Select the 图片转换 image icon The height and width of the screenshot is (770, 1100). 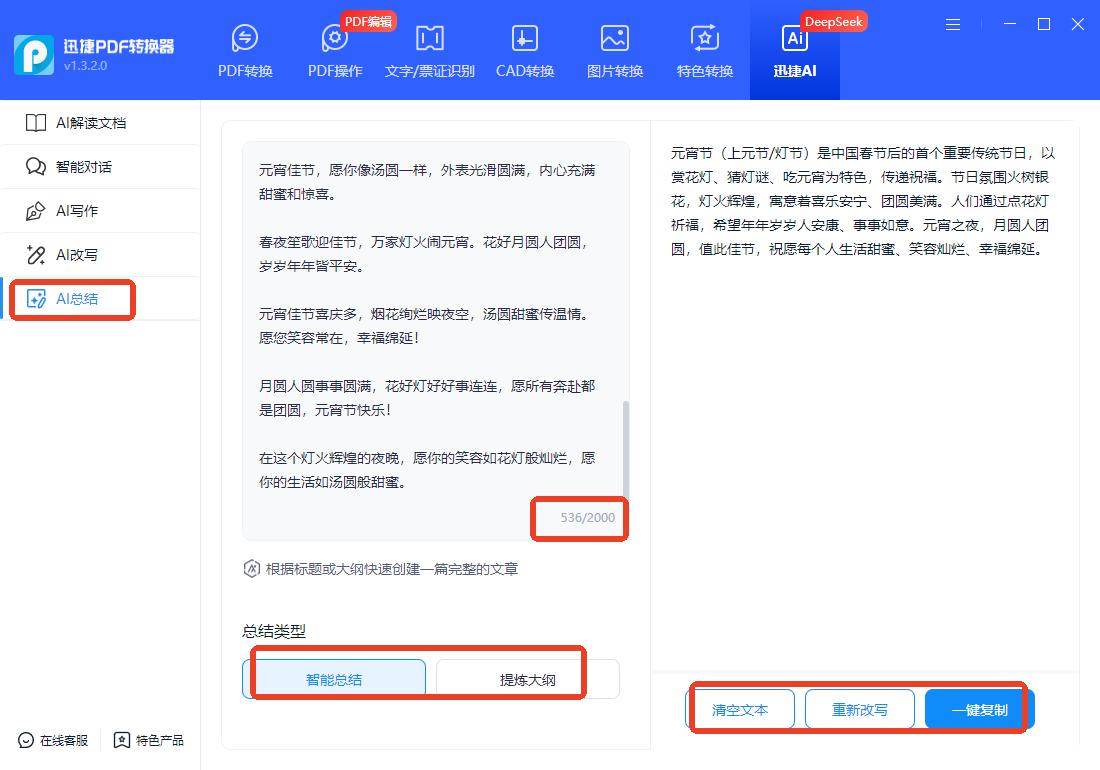[x=615, y=40]
